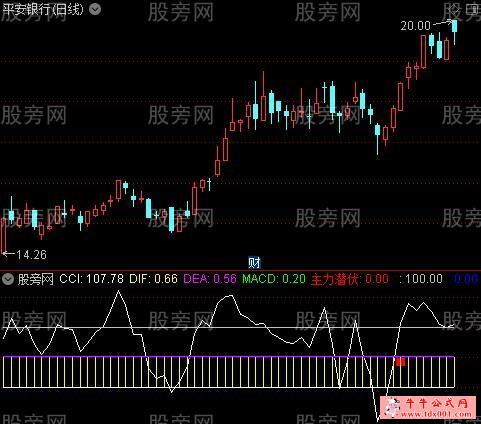Select the 平安银行(日线) chart title
481x424 pixels.
(43, 10)
